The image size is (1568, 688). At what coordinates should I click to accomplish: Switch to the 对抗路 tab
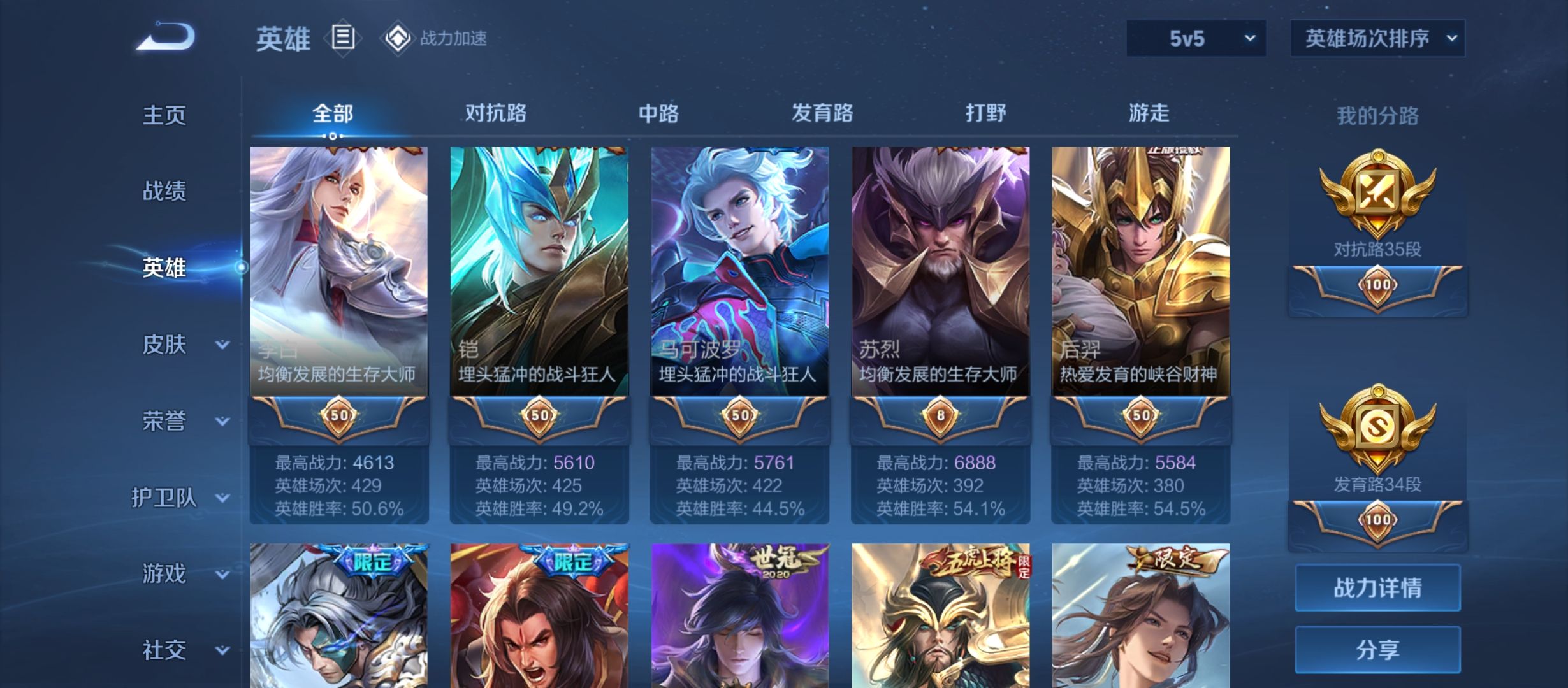coord(496,113)
